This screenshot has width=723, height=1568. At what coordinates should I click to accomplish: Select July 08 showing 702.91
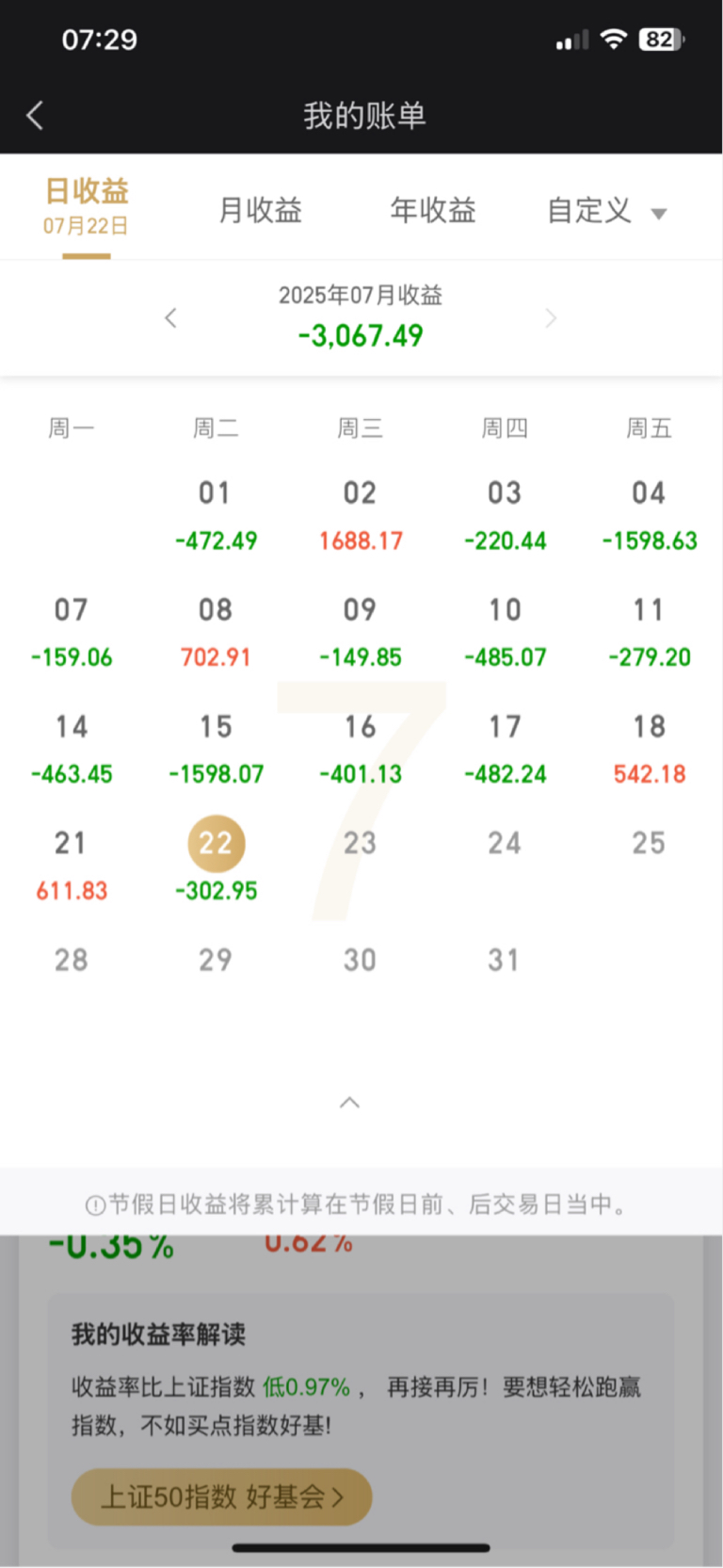(x=216, y=631)
